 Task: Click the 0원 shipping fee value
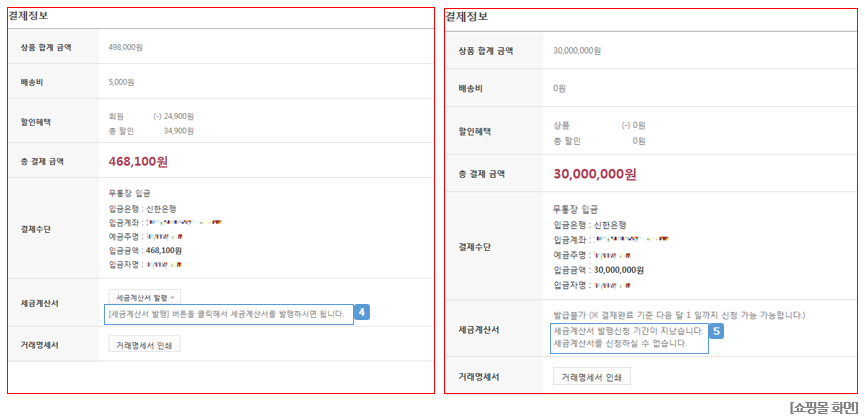[560, 88]
